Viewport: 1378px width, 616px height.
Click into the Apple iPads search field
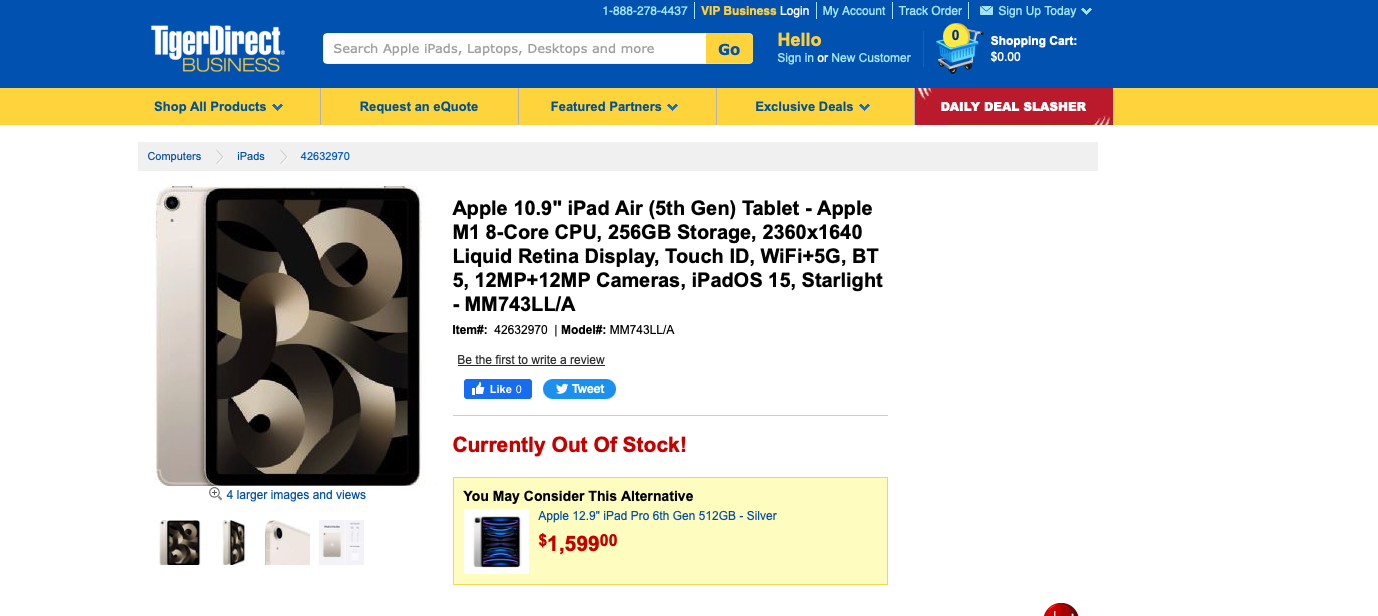(x=514, y=49)
